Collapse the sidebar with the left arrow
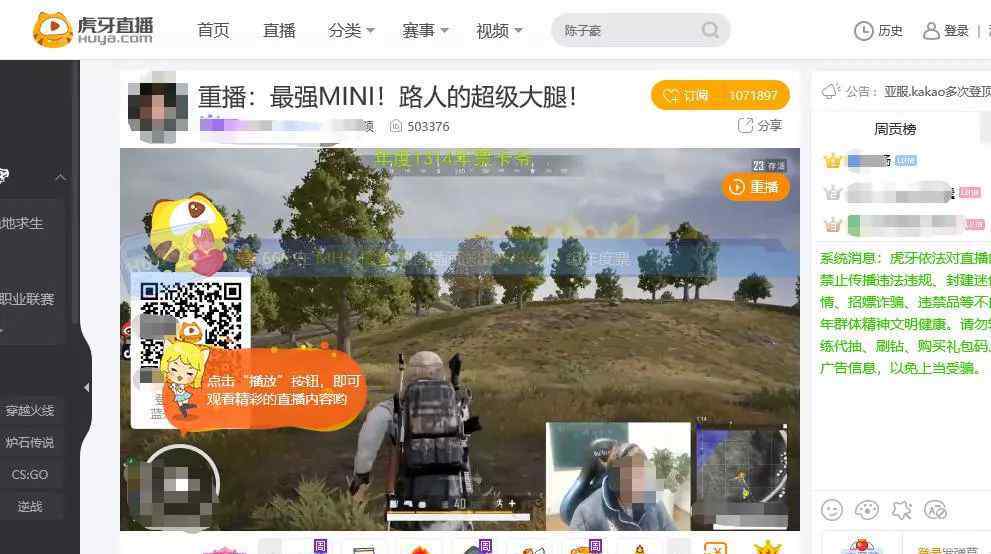Viewport: 991px width, 554px height. 87,387
